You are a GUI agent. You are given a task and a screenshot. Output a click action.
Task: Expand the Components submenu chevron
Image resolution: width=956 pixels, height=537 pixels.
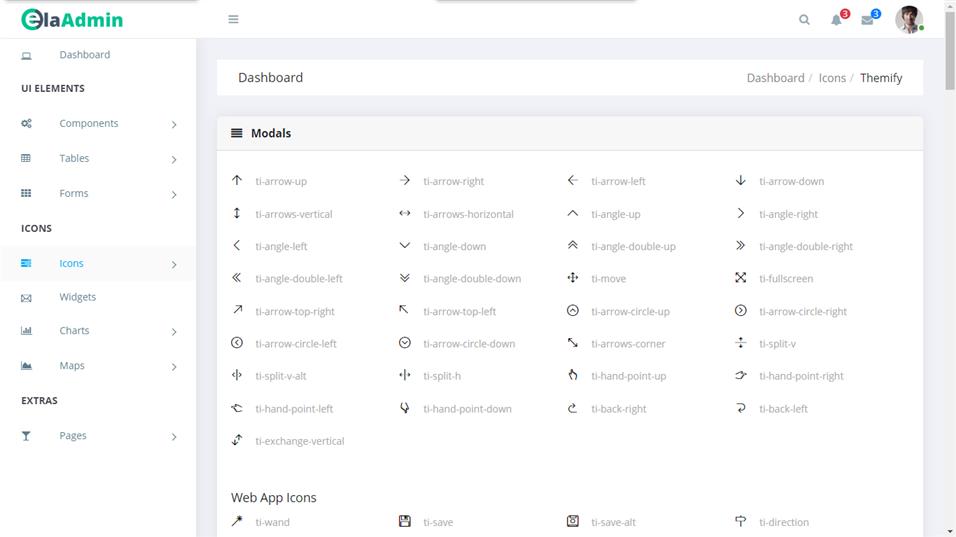174,124
